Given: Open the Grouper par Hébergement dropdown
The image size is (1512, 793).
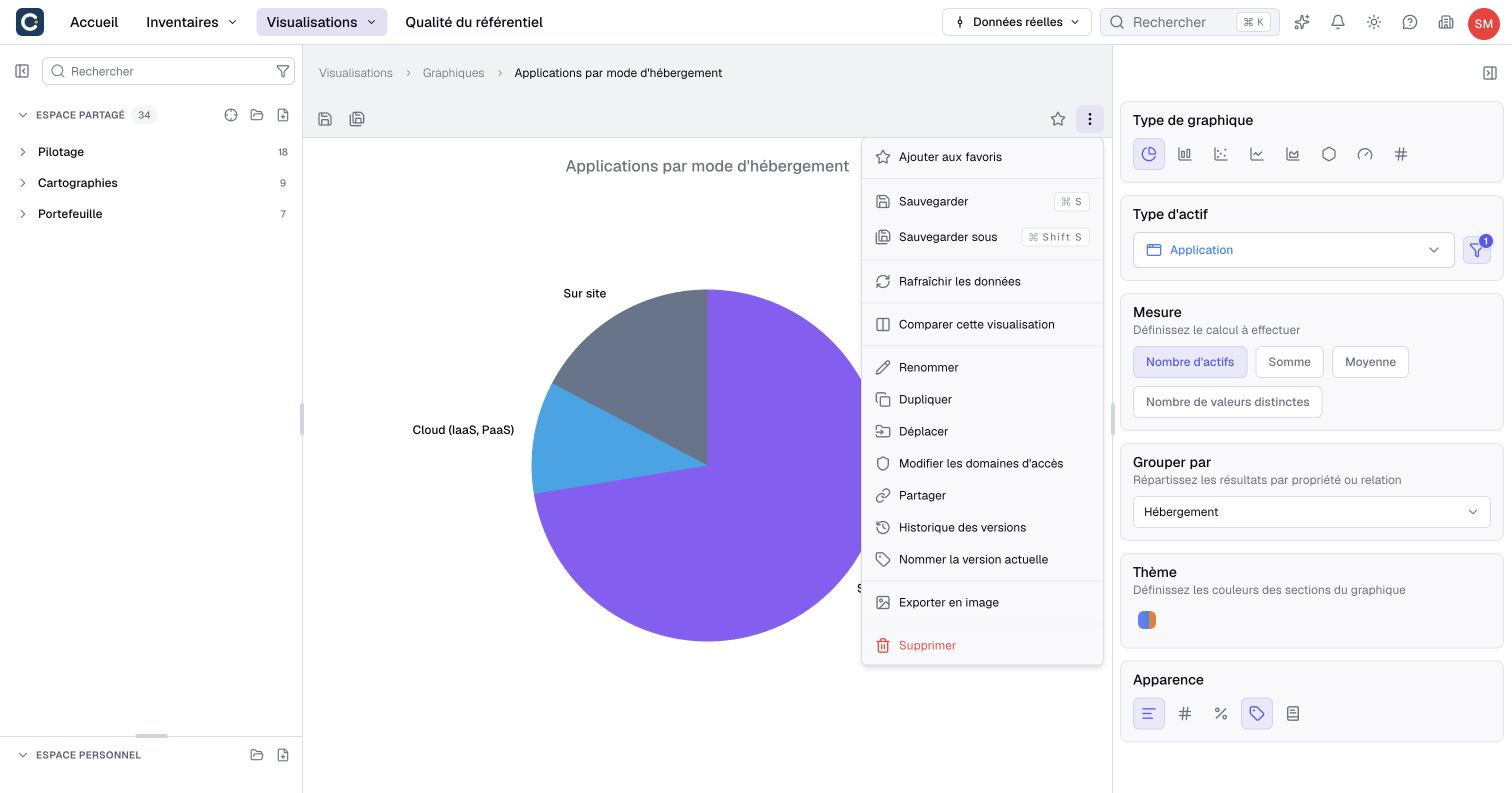Looking at the screenshot, I should tap(1311, 512).
